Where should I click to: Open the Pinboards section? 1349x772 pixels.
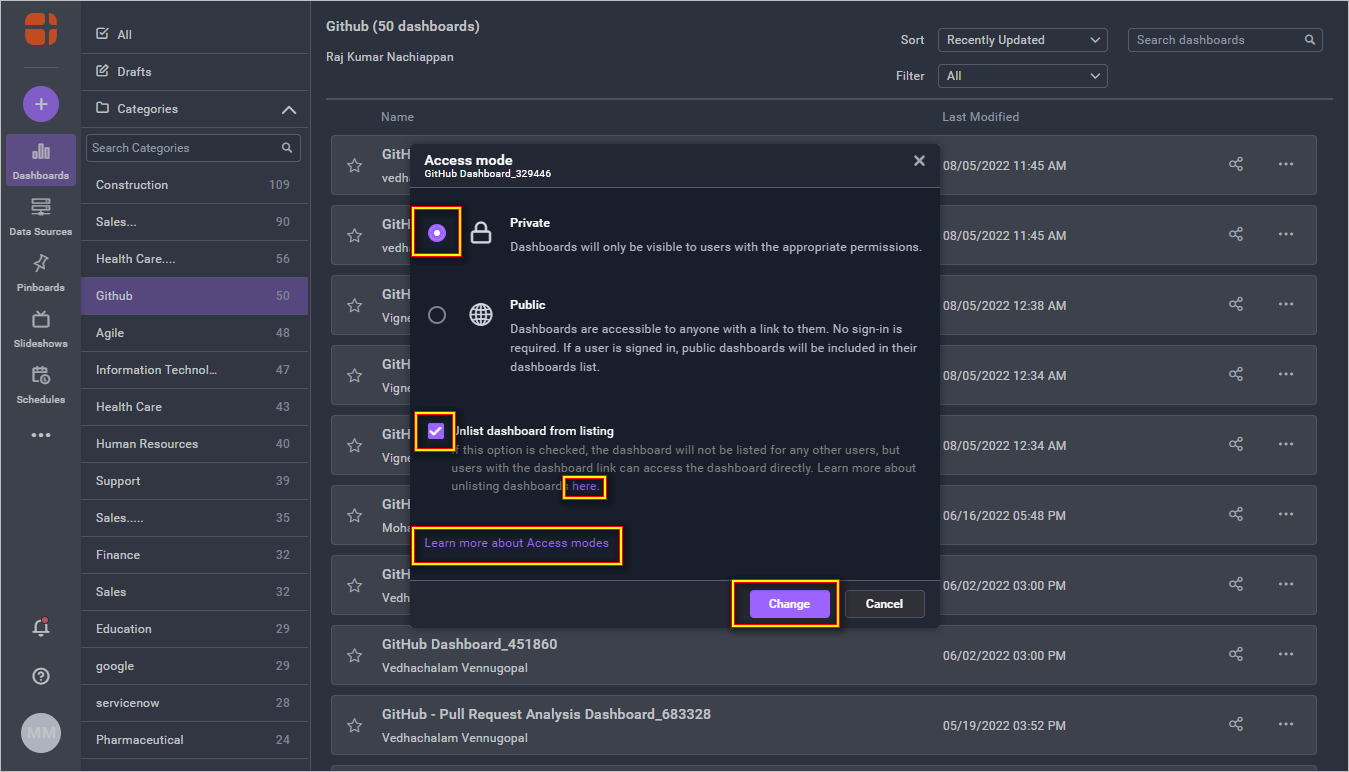tap(40, 272)
